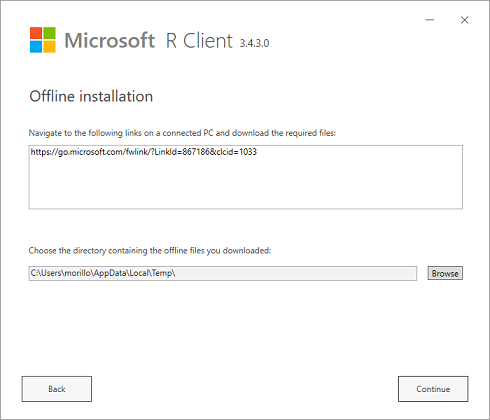Click the Choose the directory label
The width and height of the screenshot is (490, 420).
point(150,251)
